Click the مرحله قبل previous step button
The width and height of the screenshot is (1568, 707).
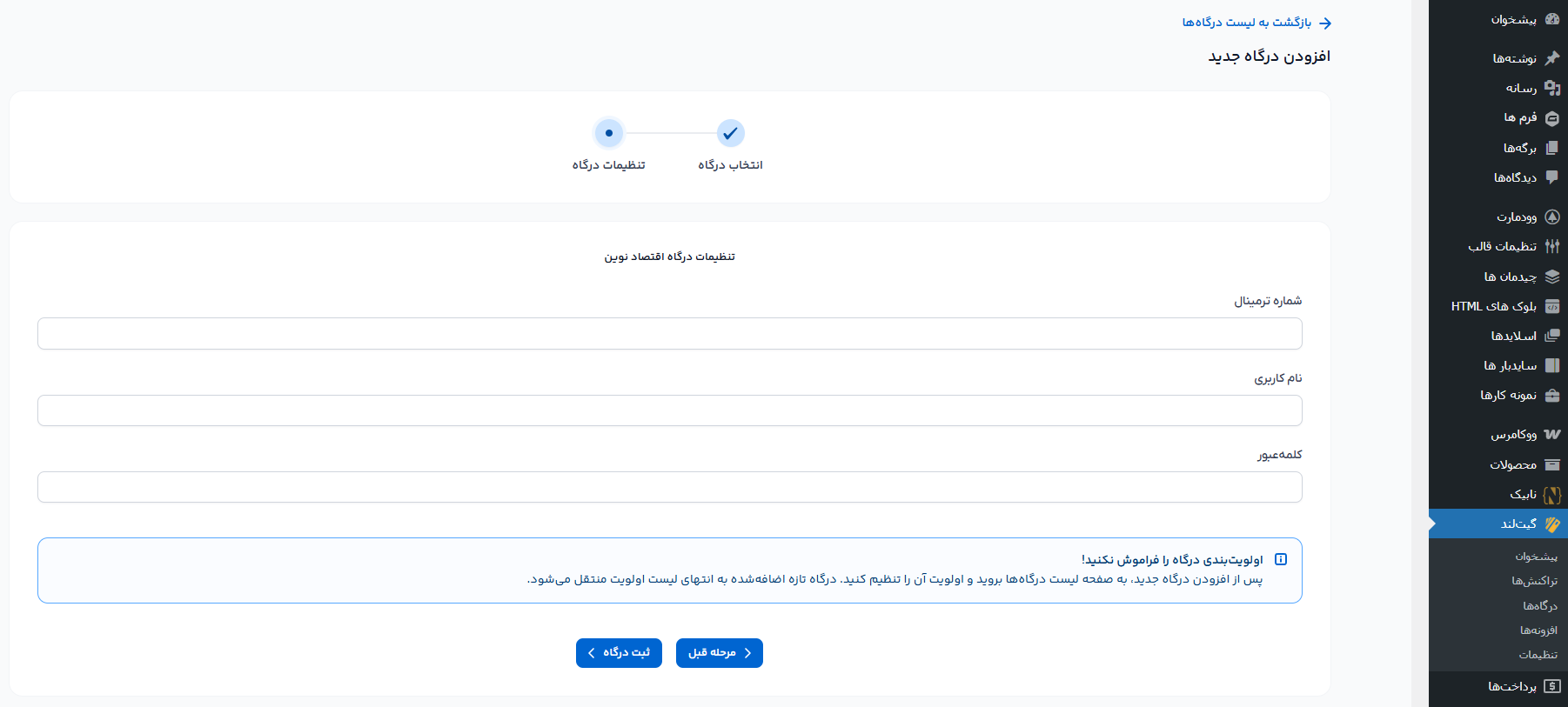click(720, 653)
